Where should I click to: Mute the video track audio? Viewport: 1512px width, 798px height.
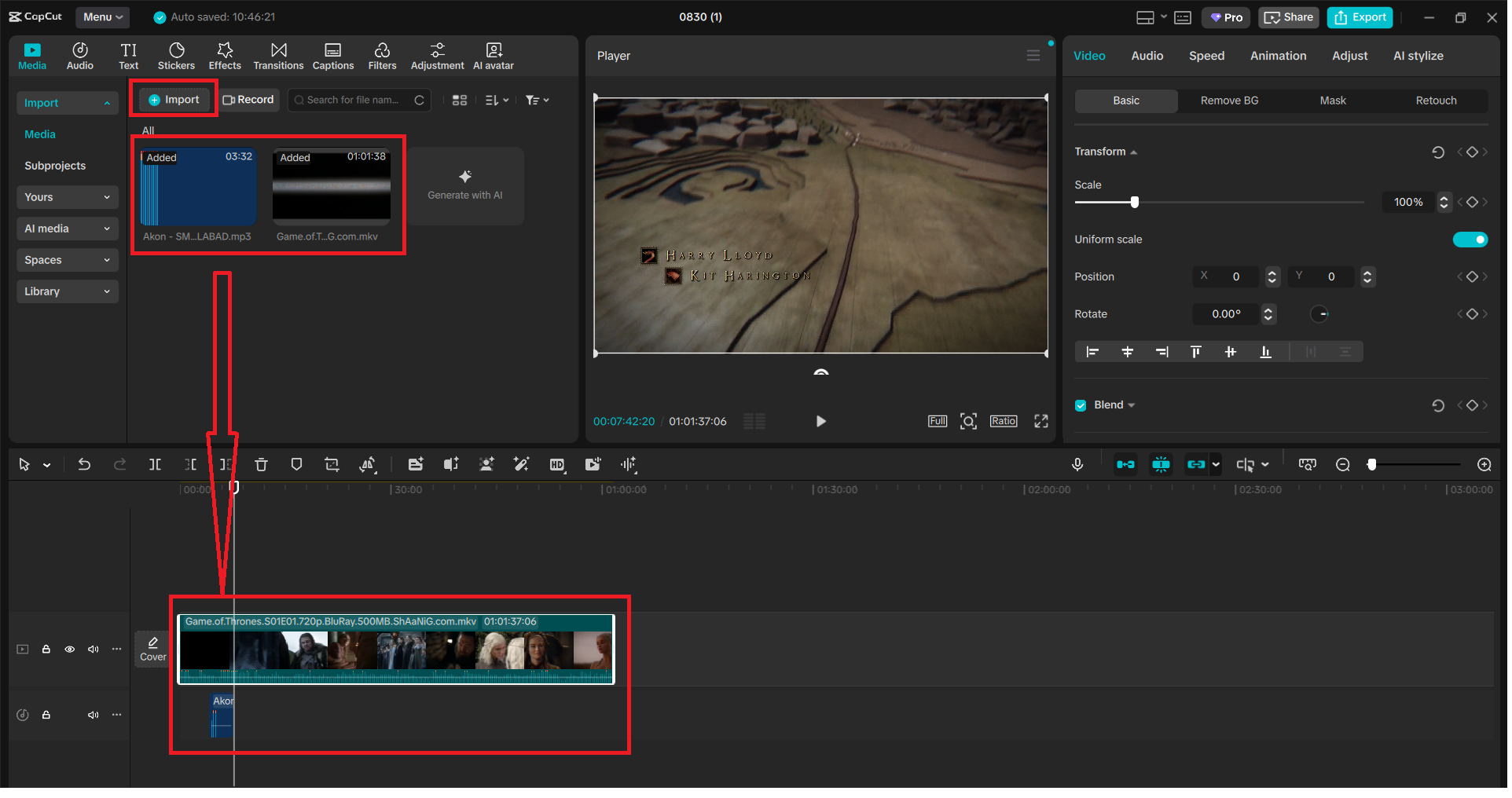(94, 650)
